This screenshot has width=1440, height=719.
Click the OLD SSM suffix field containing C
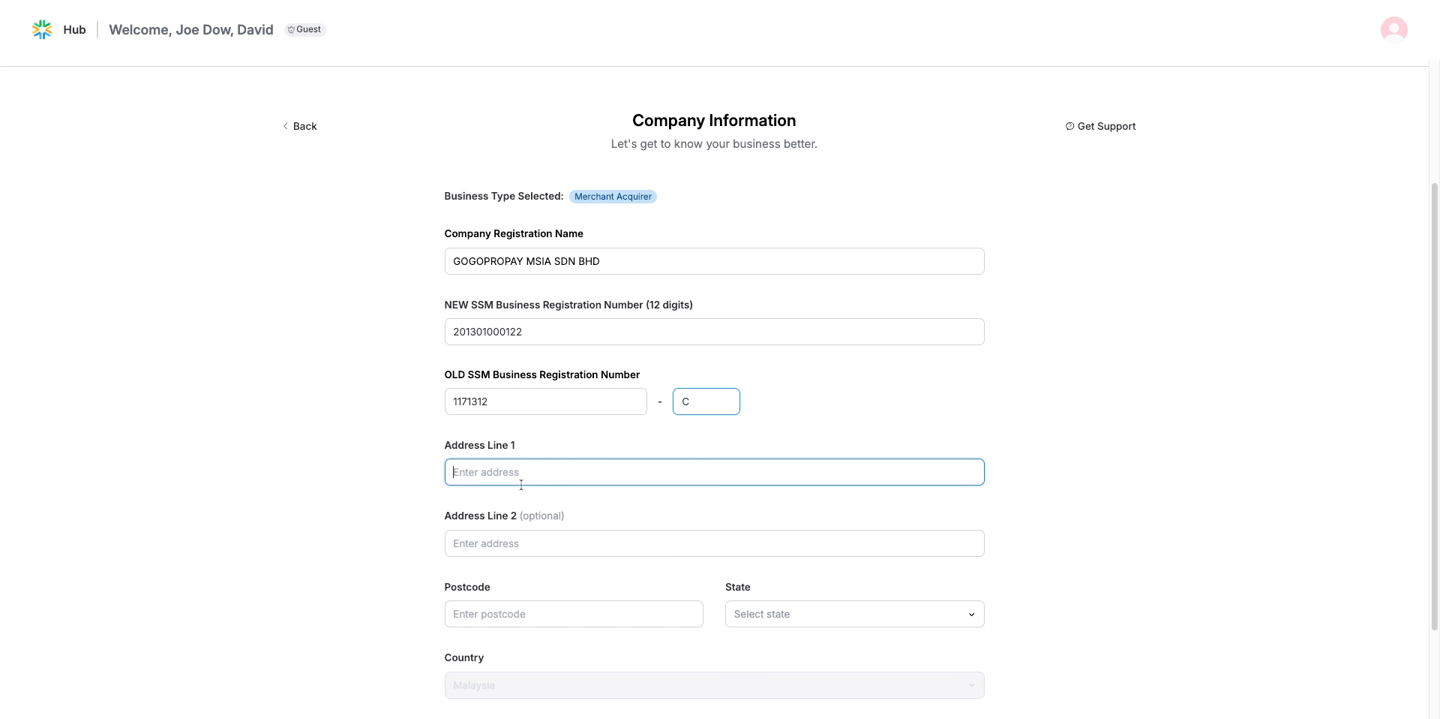706,402
